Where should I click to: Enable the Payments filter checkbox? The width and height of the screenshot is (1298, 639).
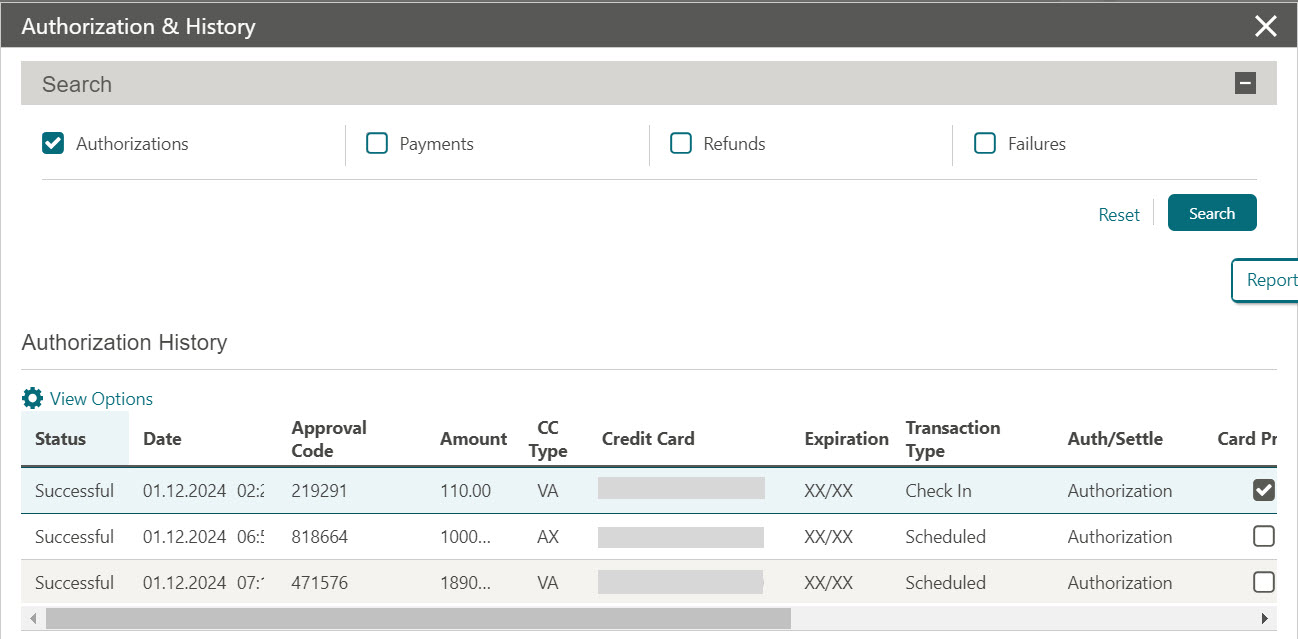(377, 143)
